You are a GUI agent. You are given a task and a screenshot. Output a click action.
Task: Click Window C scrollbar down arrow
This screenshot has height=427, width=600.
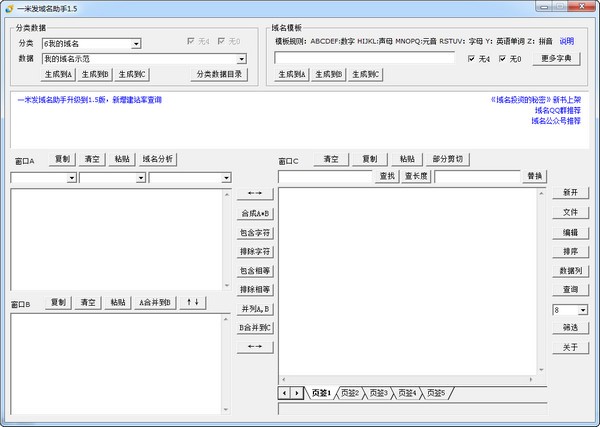tap(541, 369)
